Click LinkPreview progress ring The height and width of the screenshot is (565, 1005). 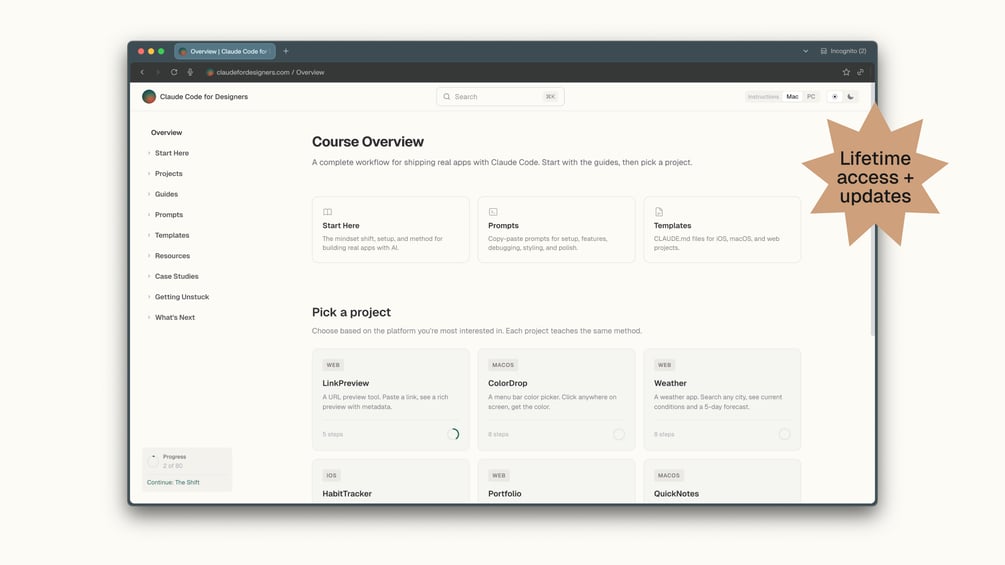pyautogui.click(x=453, y=434)
